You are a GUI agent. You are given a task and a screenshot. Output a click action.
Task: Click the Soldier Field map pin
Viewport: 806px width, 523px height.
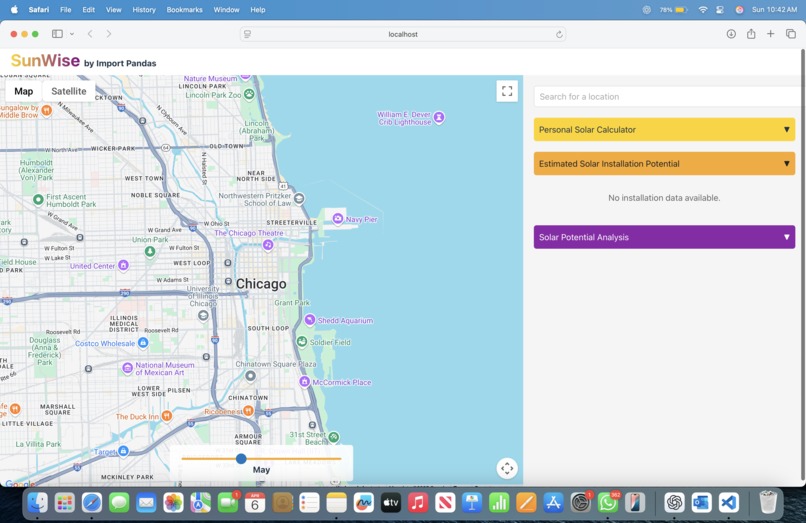302,341
